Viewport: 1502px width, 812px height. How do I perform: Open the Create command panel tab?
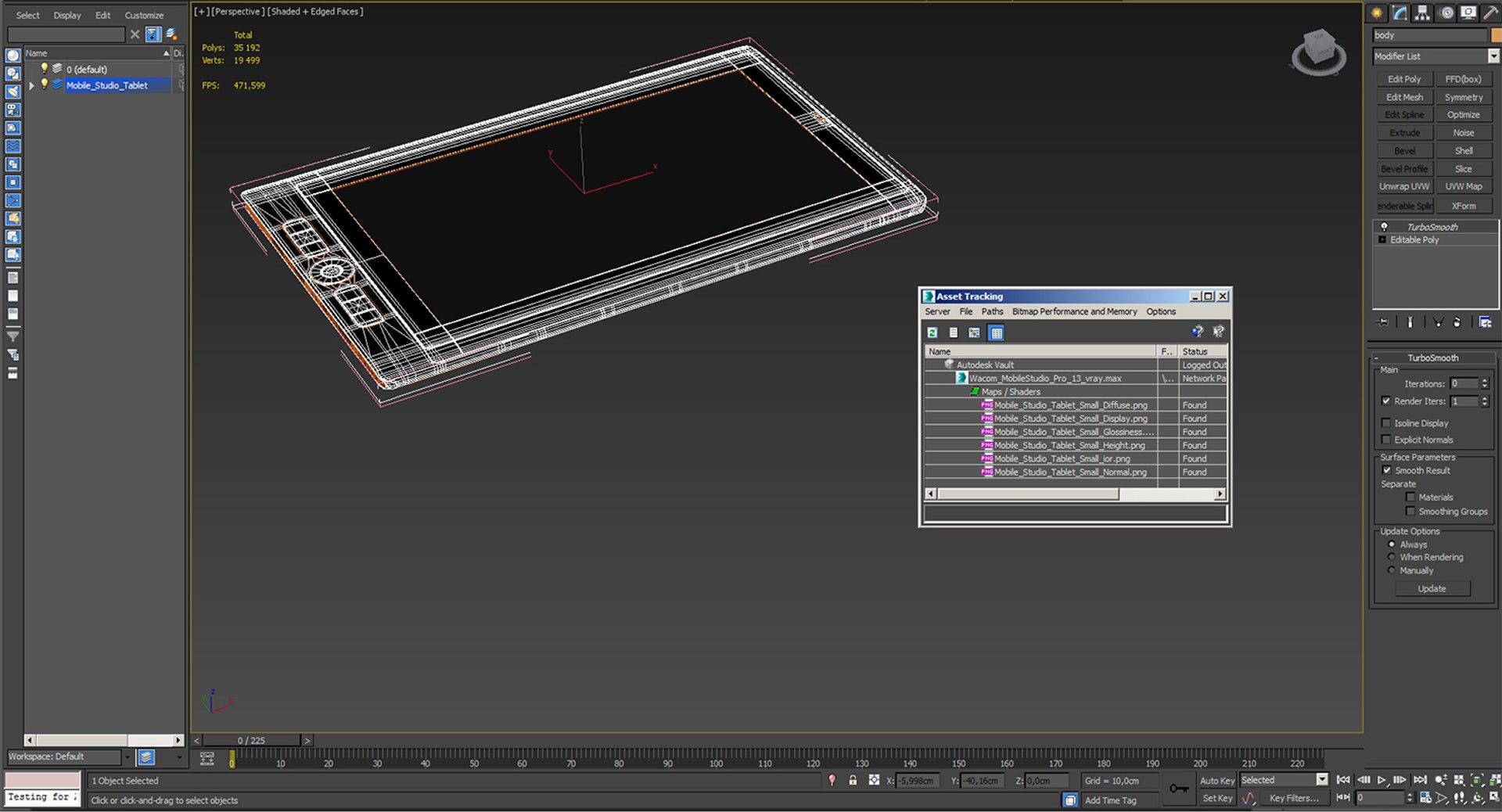1377,13
